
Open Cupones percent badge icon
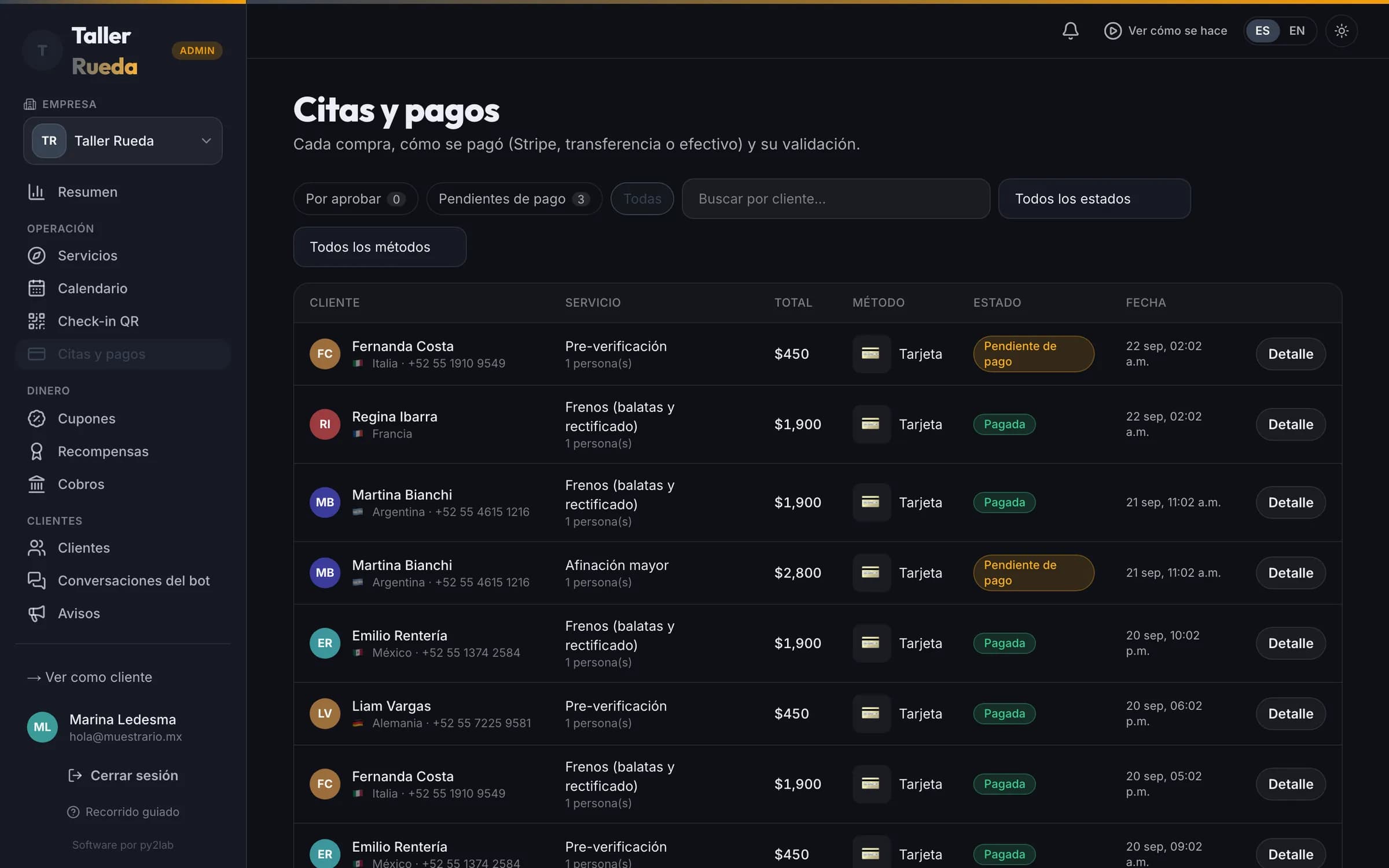tap(36, 418)
